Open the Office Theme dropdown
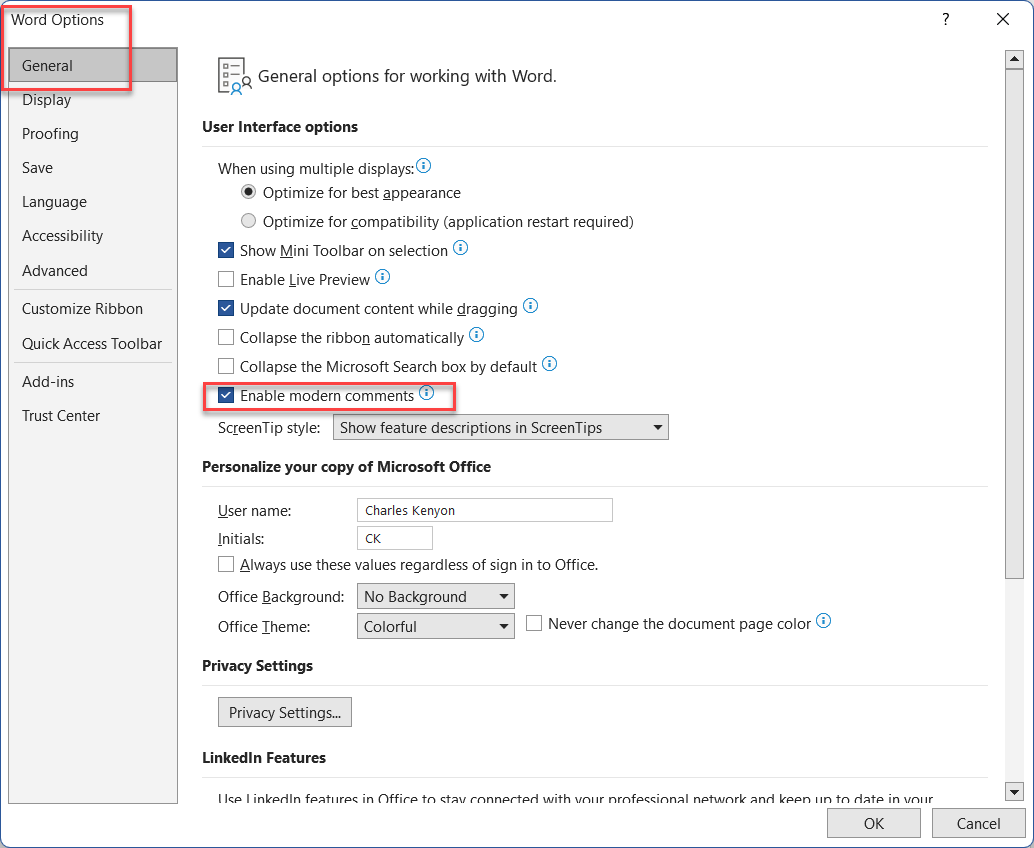This screenshot has height=848, width=1034. (x=435, y=626)
